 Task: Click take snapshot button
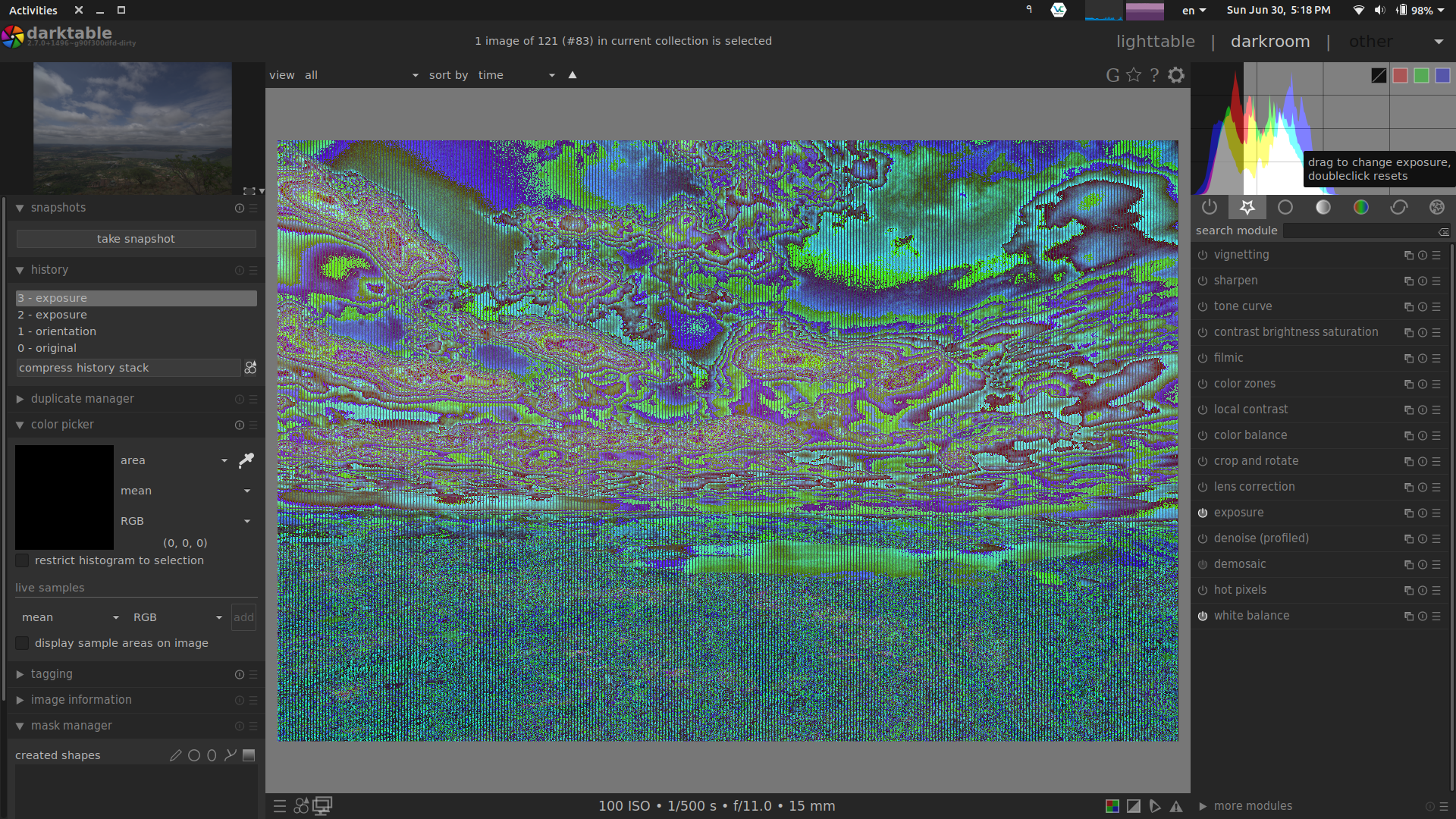tap(136, 239)
